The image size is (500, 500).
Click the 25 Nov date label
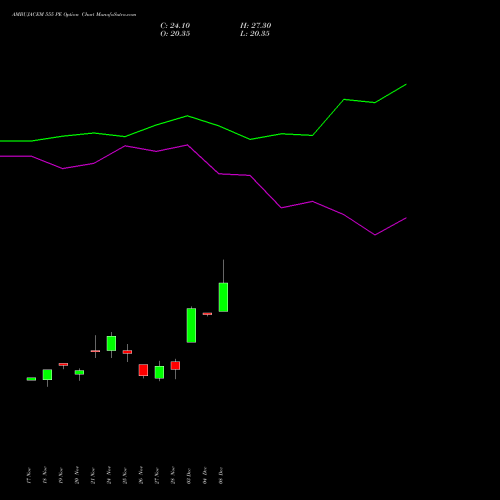pyautogui.click(x=125, y=475)
